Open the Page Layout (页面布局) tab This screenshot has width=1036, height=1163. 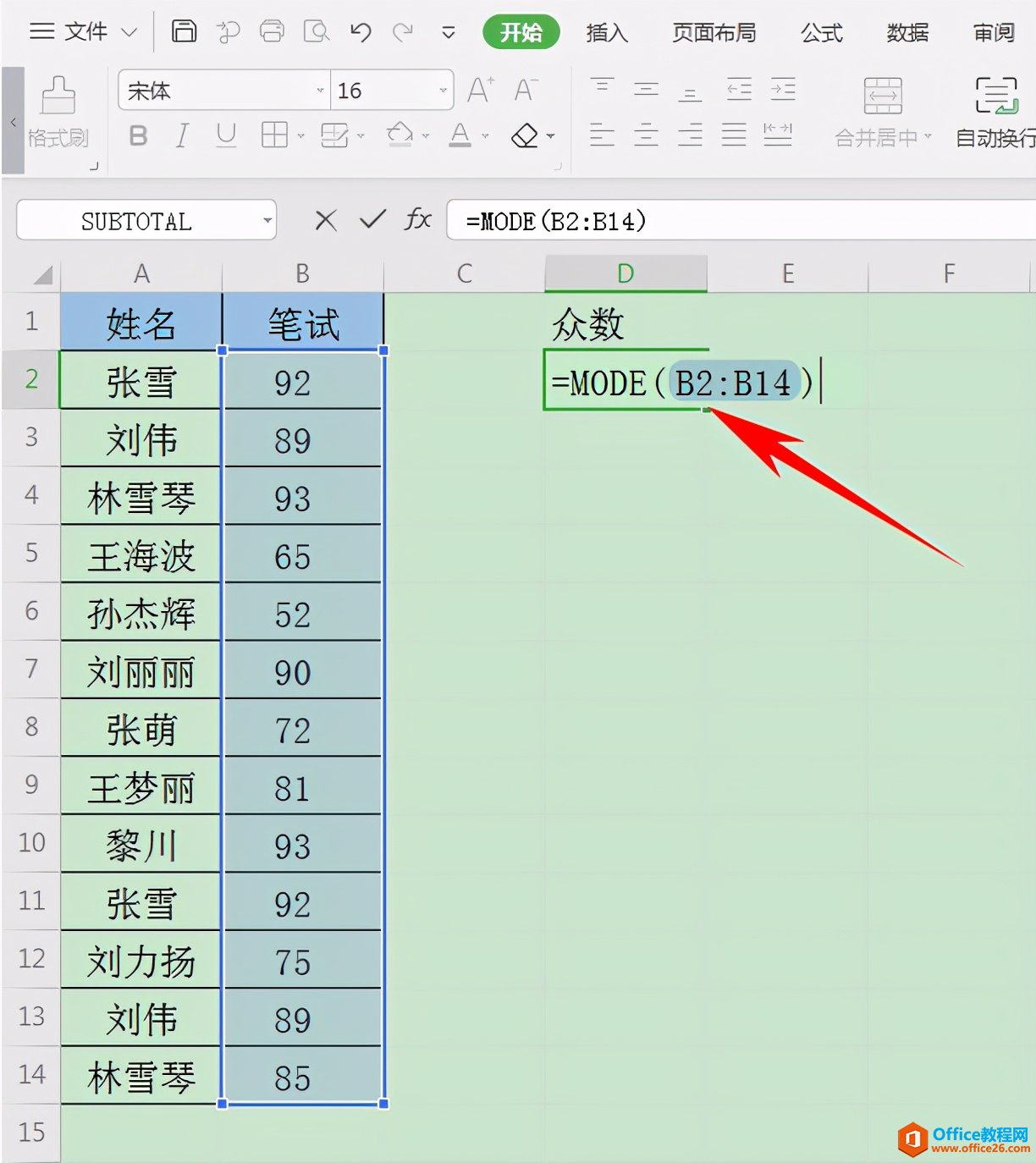(714, 33)
